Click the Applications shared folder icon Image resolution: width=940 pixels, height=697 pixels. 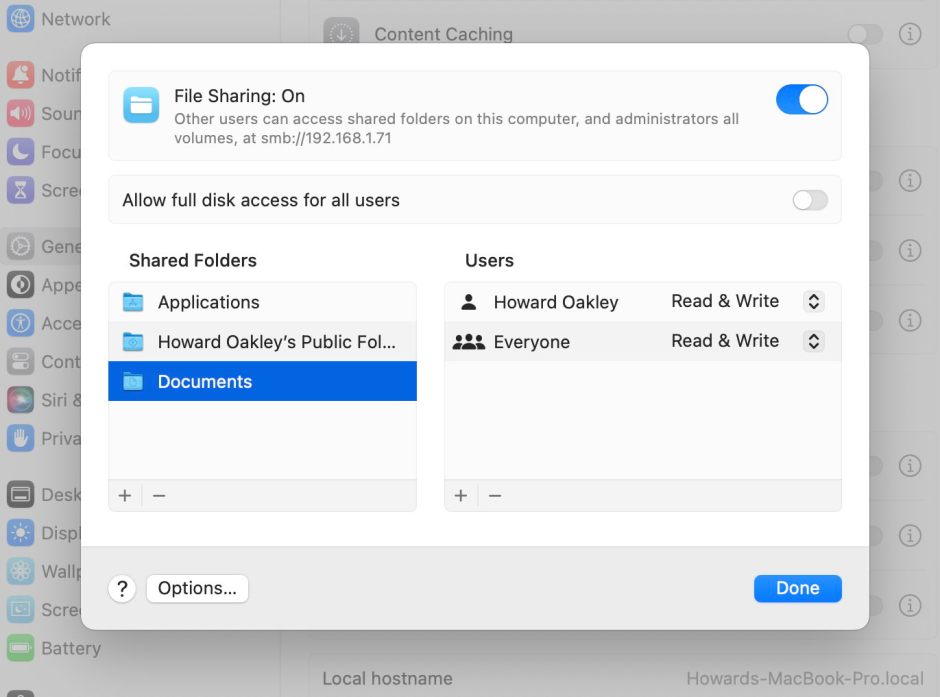(x=133, y=302)
